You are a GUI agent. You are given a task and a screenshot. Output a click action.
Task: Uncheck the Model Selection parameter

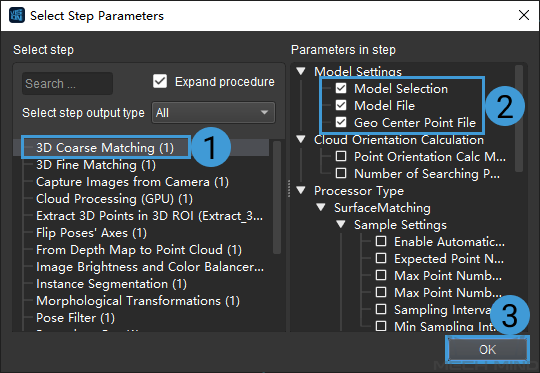[341, 89]
